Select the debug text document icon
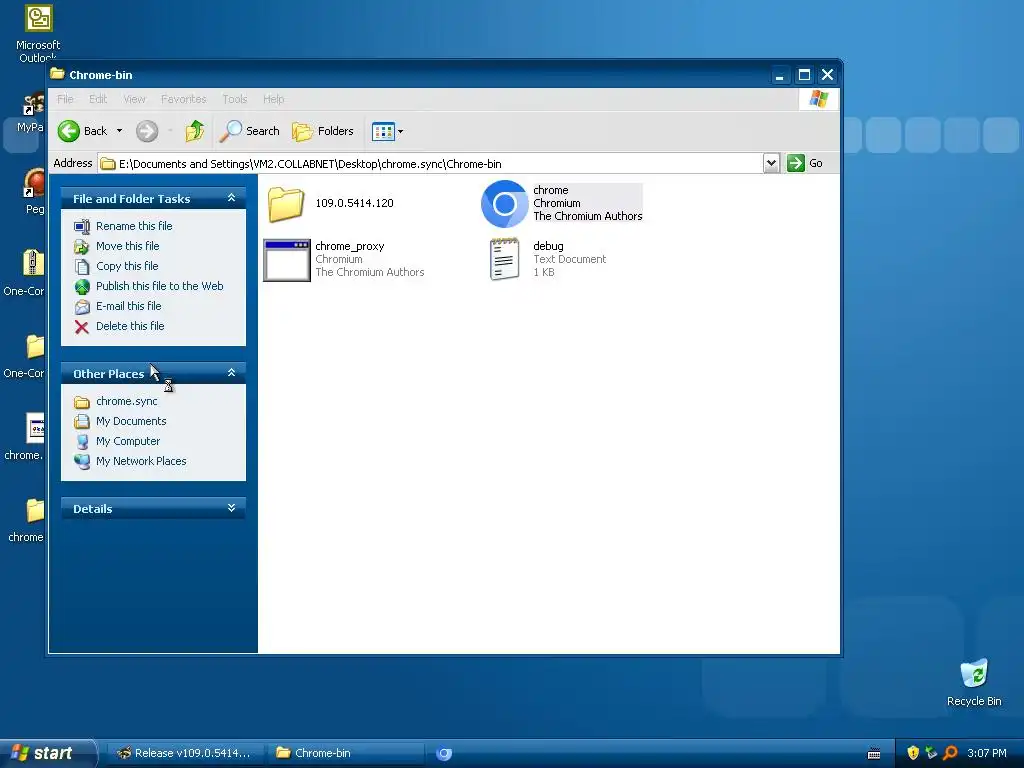Screen dimensions: 1024x768 click(504, 259)
